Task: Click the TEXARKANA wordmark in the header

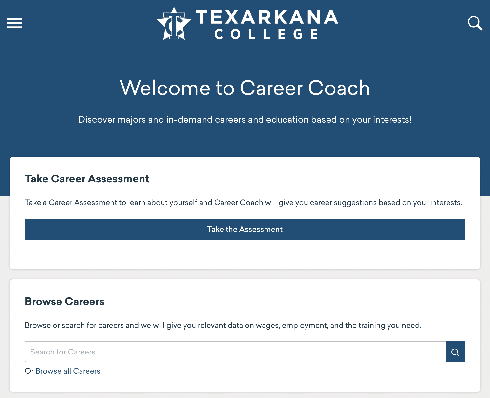Action: (x=267, y=17)
